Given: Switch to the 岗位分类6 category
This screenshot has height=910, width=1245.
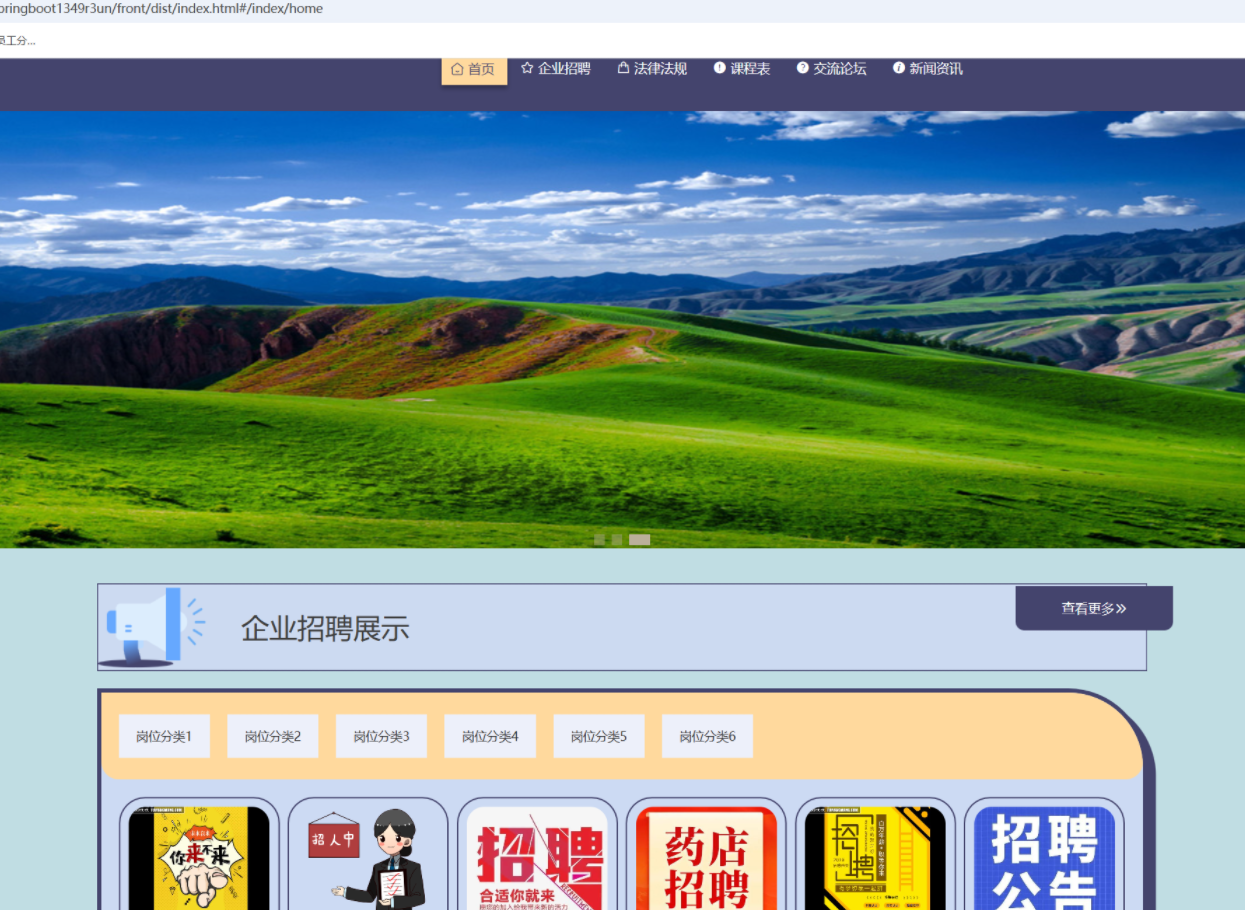Looking at the screenshot, I should pos(707,737).
